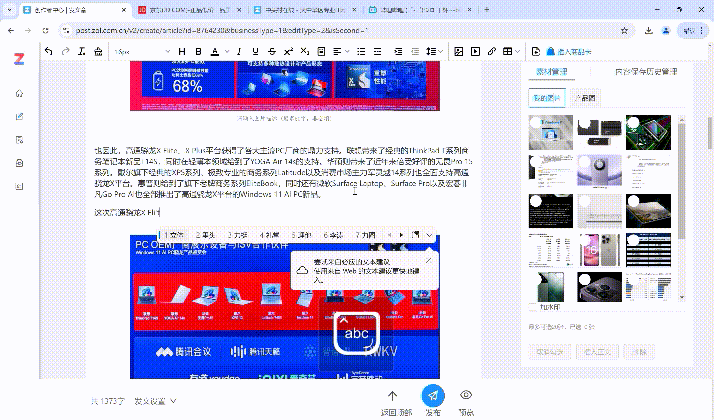The image size is (714, 420).
Task: Activate the format painter brush icon
Action: pyautogui.click(x=98, y=51)
